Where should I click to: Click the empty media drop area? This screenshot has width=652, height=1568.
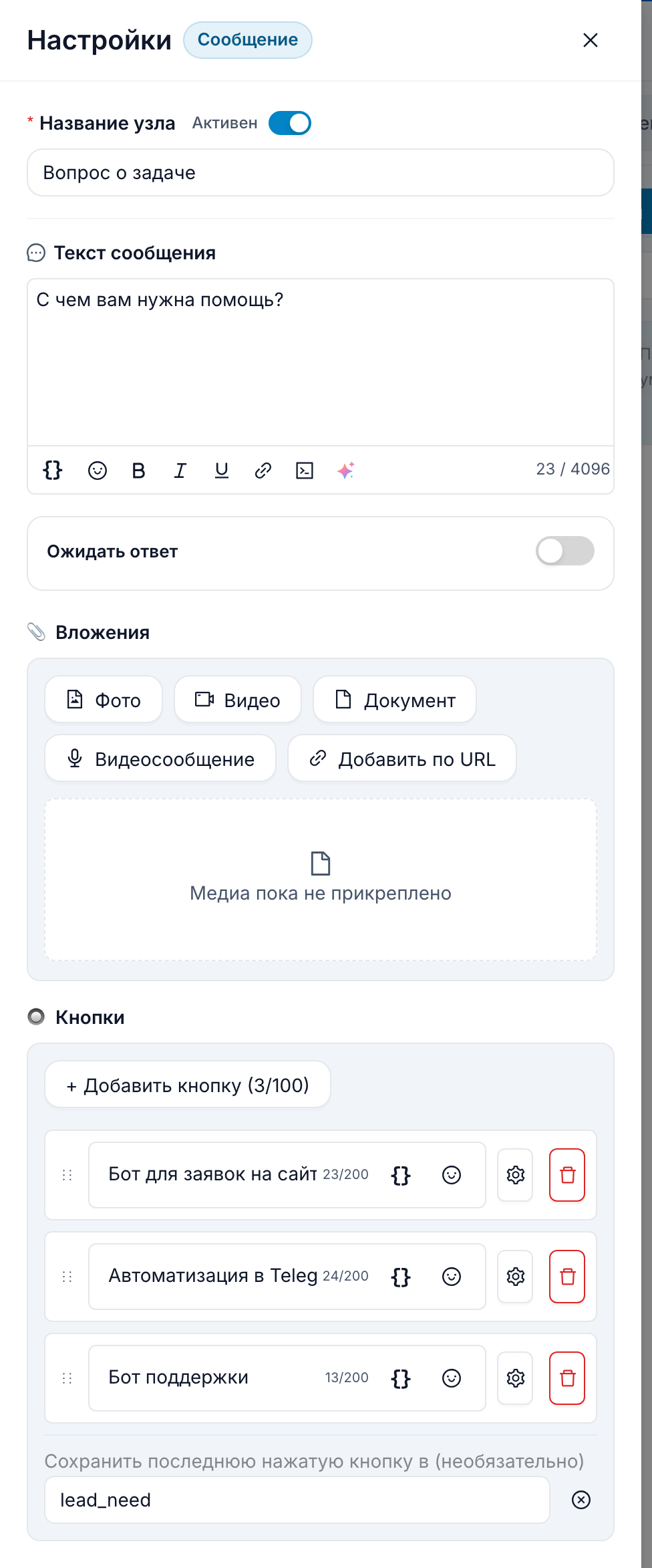pos(321,880)
